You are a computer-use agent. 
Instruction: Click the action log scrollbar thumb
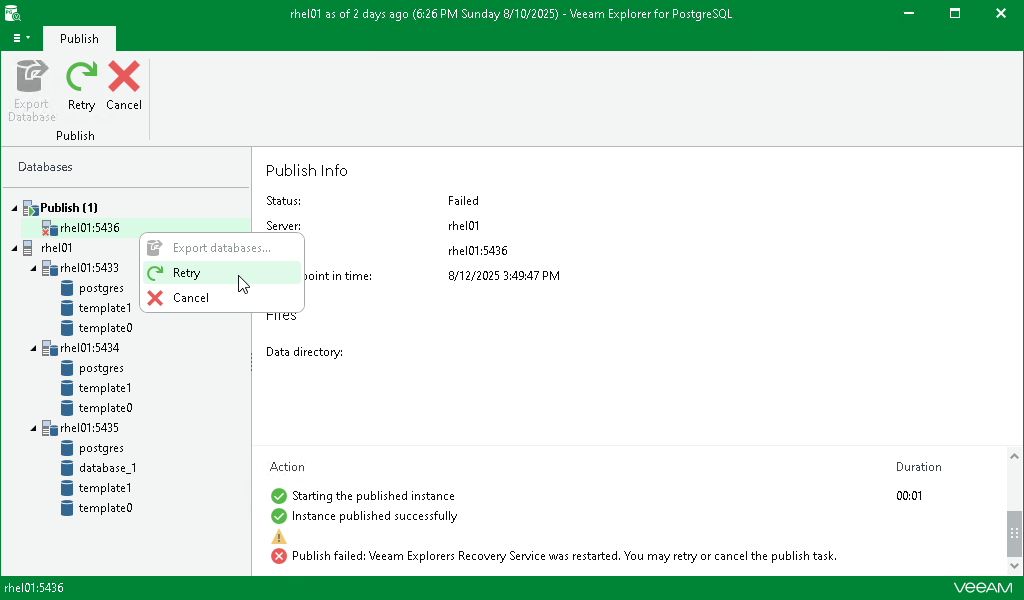tap(1014, 533)
